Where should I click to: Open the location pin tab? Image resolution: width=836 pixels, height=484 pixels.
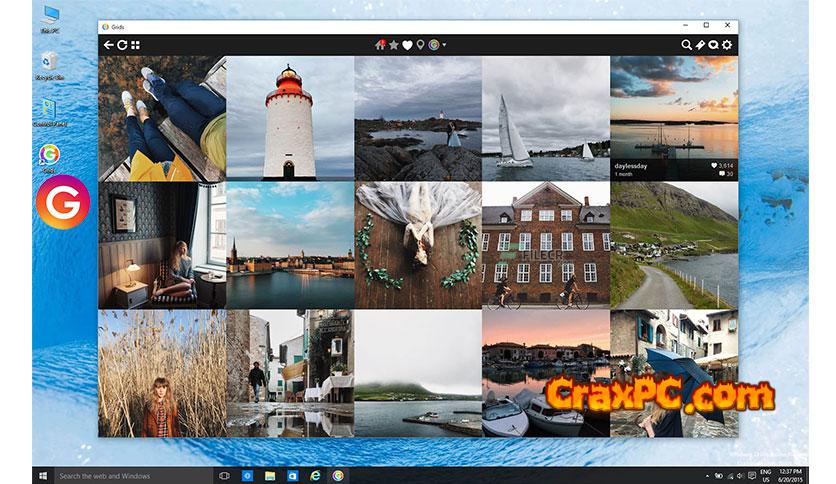[420, 45]
